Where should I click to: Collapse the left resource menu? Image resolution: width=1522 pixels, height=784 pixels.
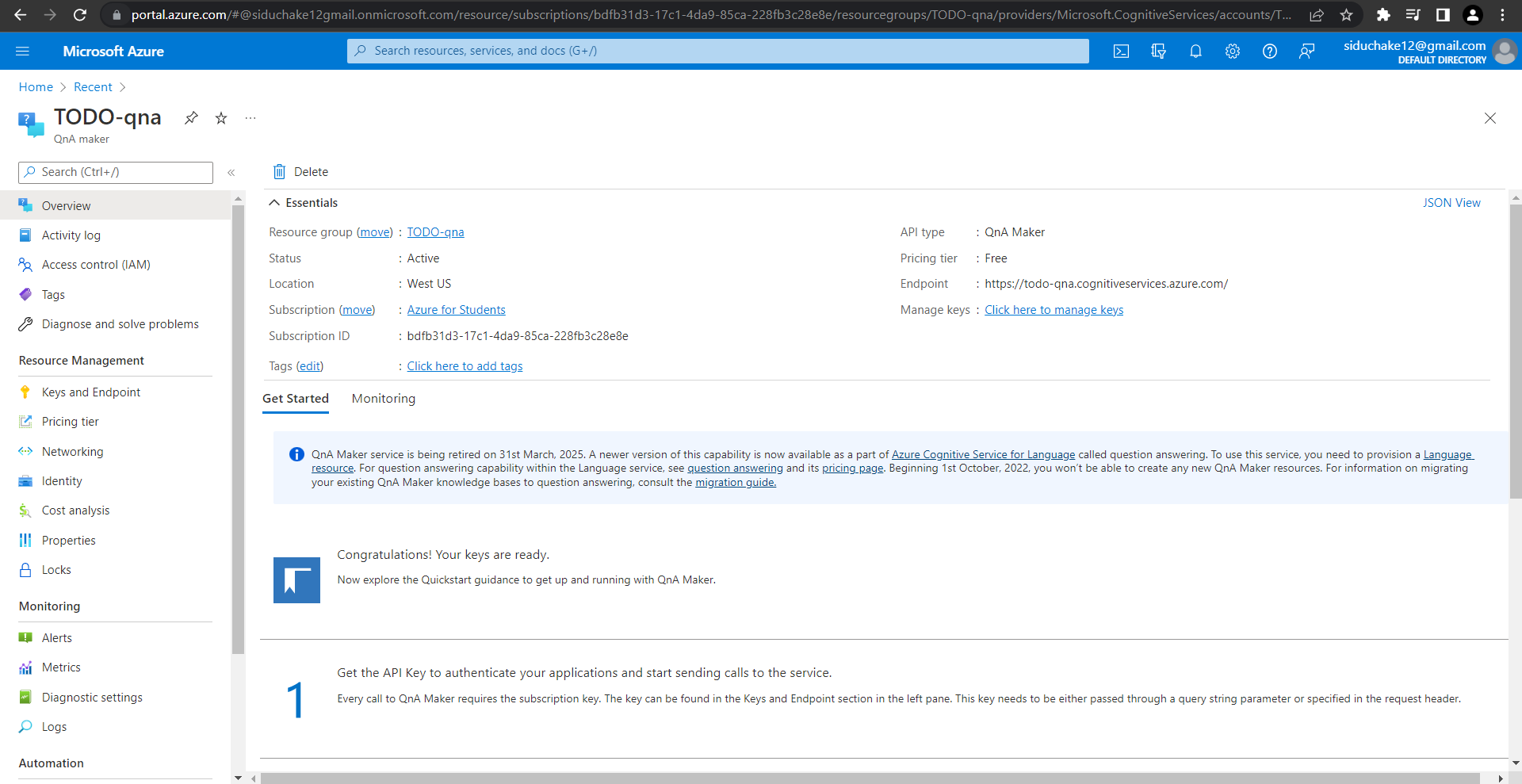(231, 172)
